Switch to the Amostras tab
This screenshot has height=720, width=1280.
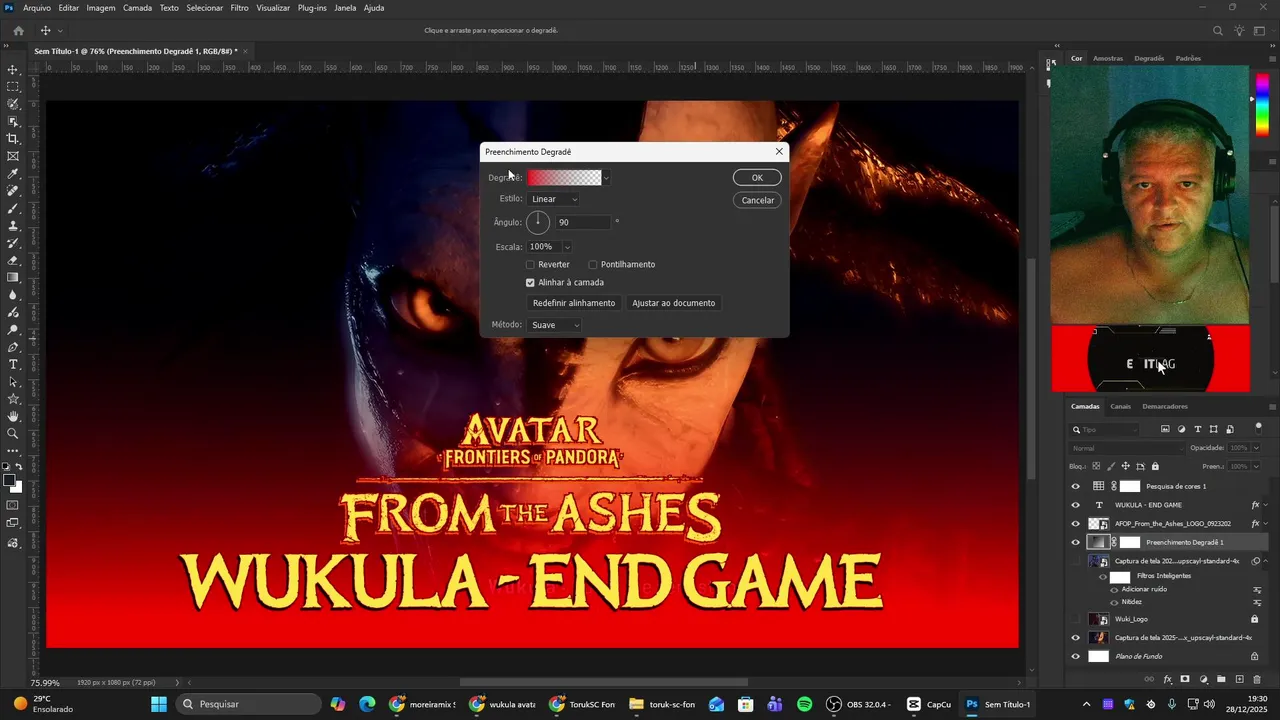pos(1107,59)
